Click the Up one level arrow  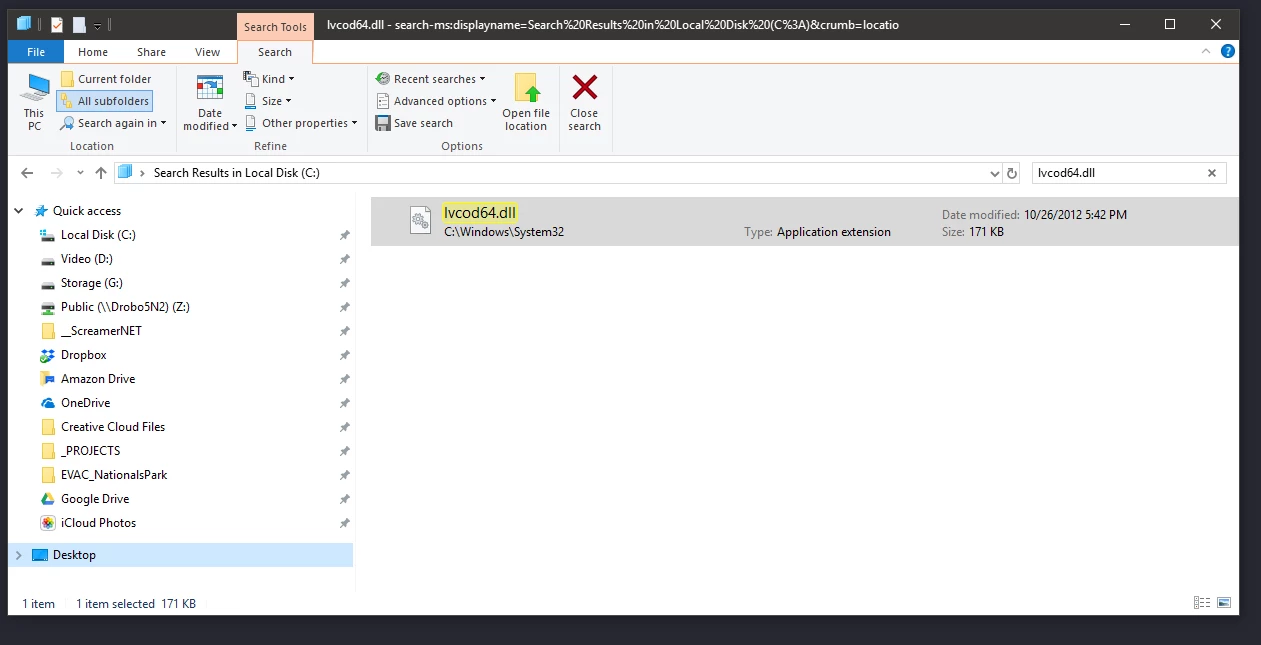101,173
